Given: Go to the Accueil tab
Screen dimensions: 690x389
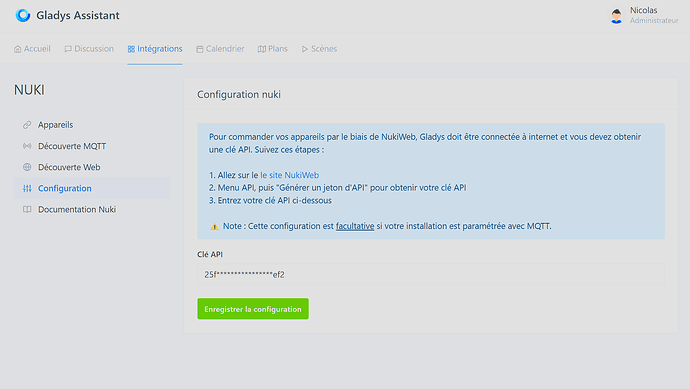Looking at the screenshot, I should point(32,49).
